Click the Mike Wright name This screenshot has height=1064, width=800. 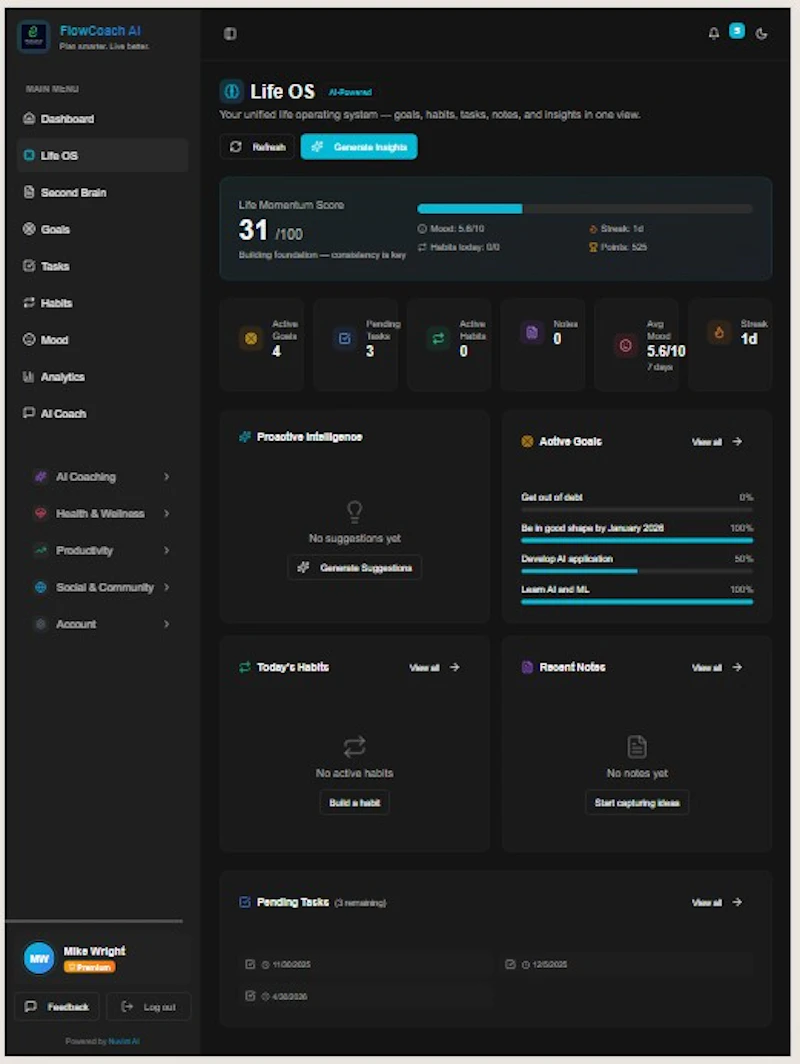pyautogui.click(x=94, y=951)
